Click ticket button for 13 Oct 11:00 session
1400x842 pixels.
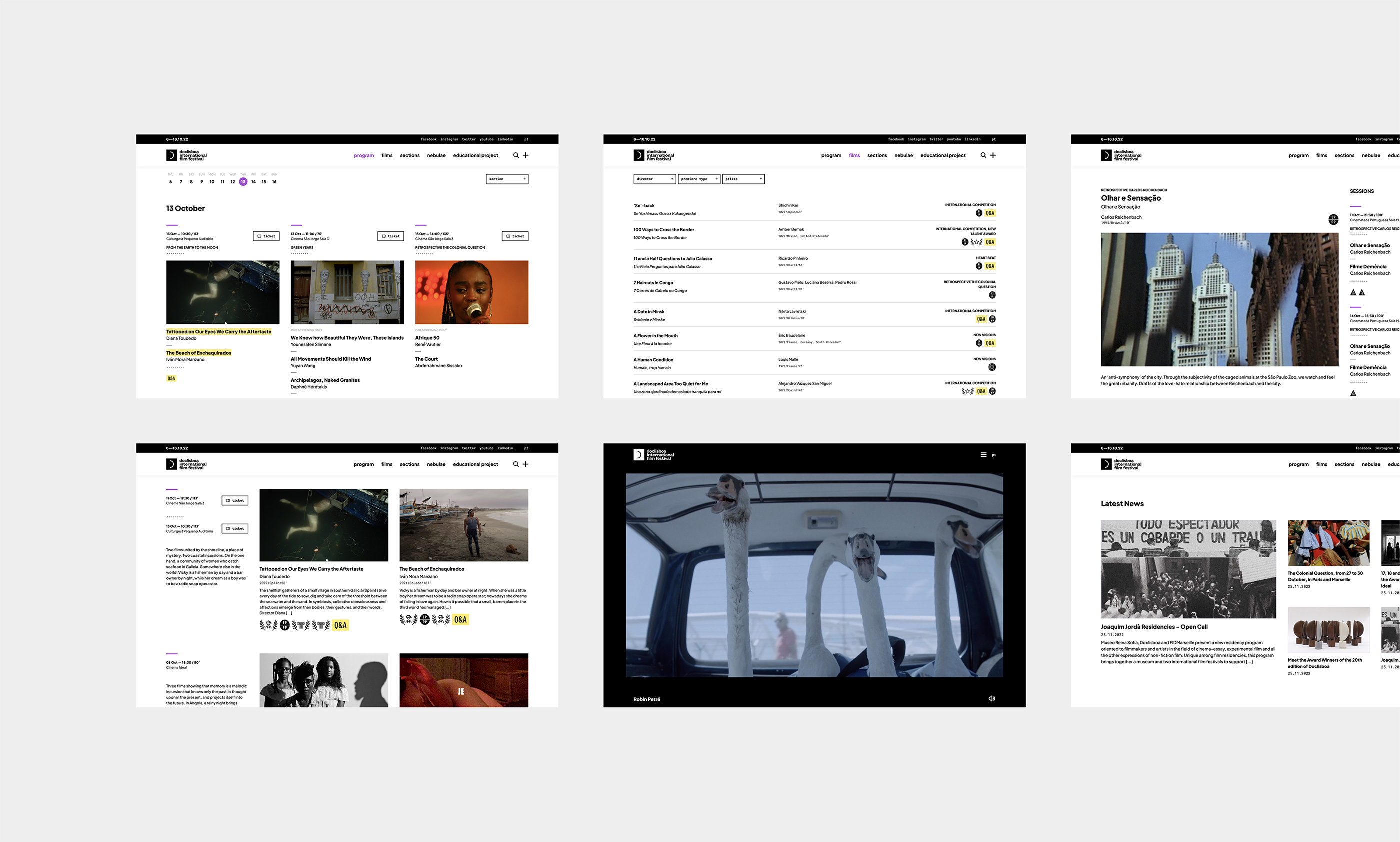tap(390, 236)
